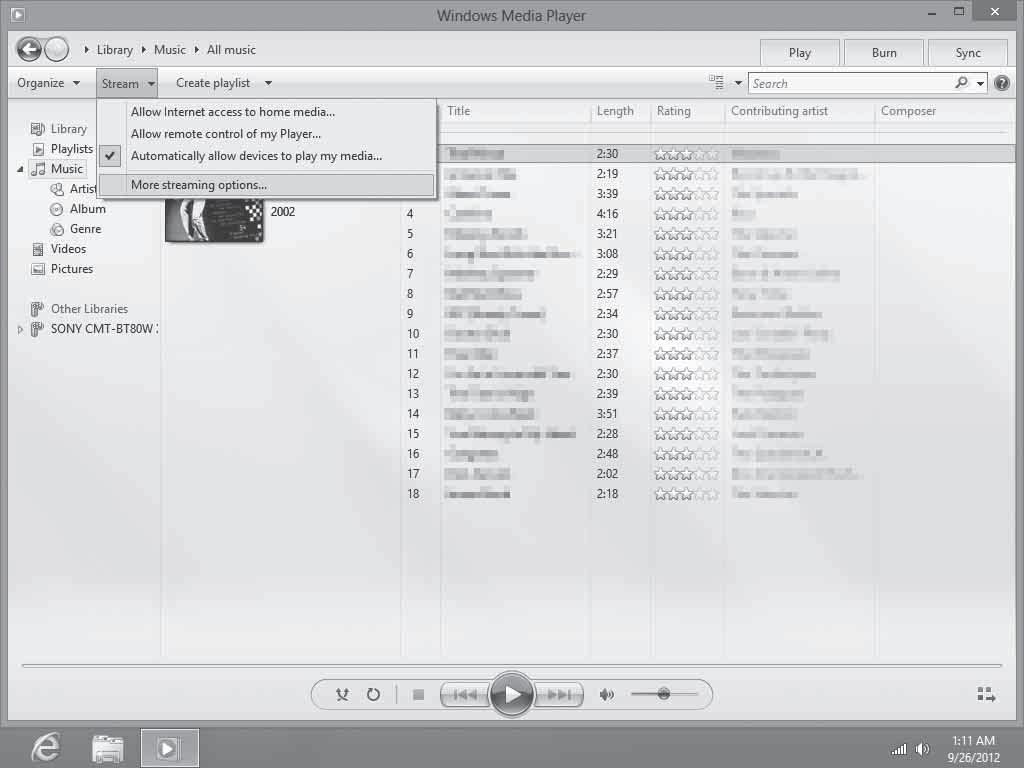This screenshot has height=768, width=1024.
Task: Click in the Search input field
Action: tap(851, 83)
